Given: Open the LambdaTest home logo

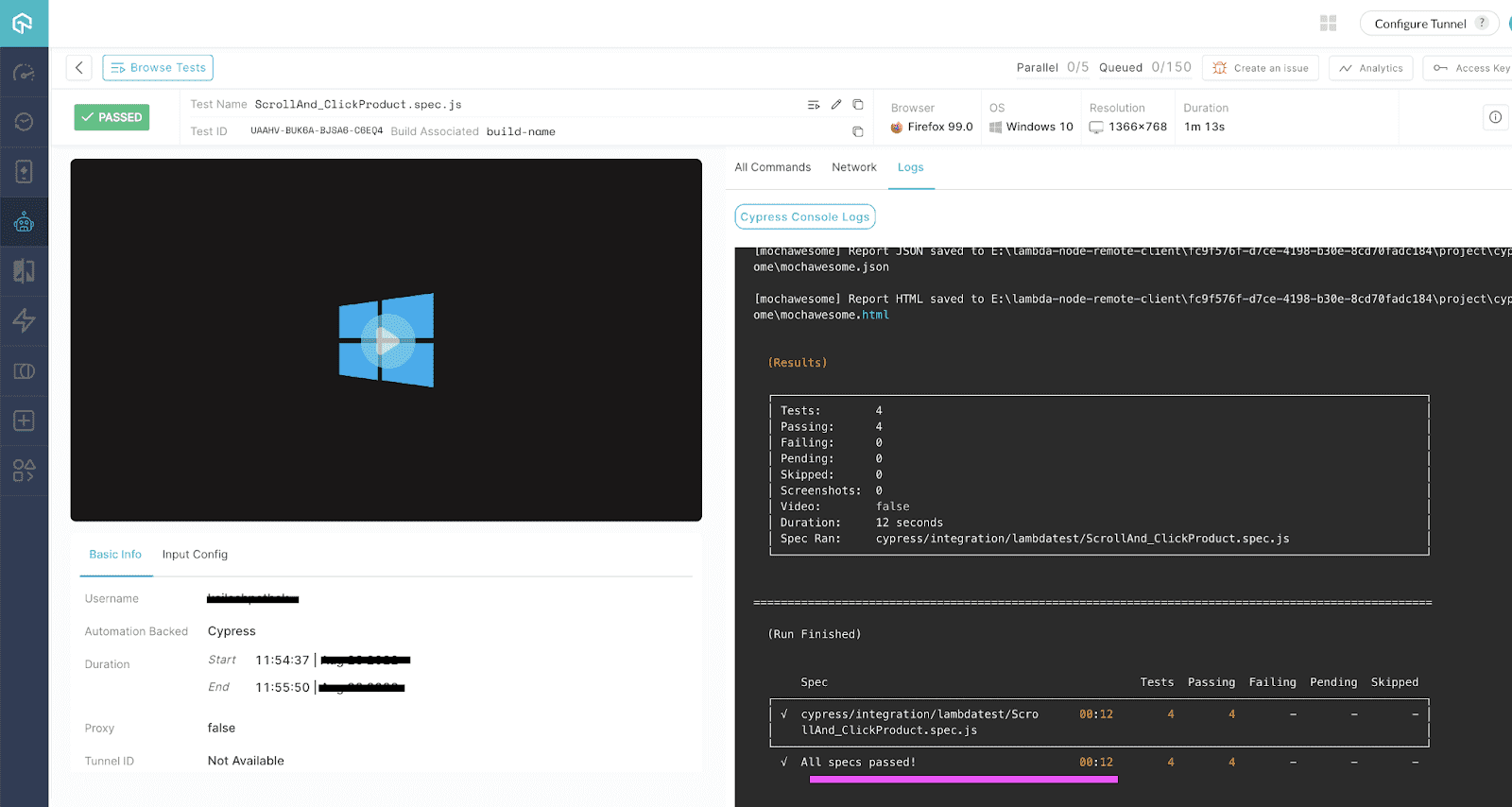Looking at the screenshot, I should tap(24, 23).
